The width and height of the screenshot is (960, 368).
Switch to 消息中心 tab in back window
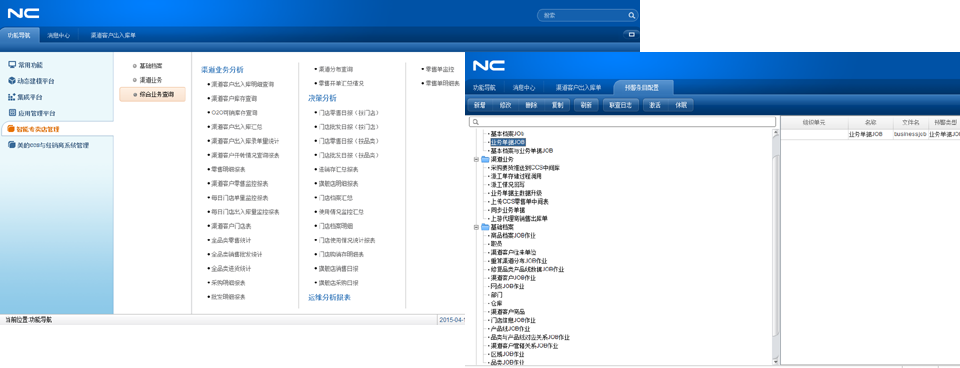(x=59, y=36)
